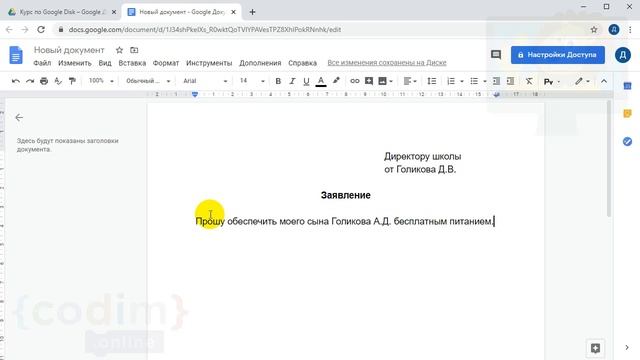Open the Файл menu
640x360 pixels.
click(42, 63)
